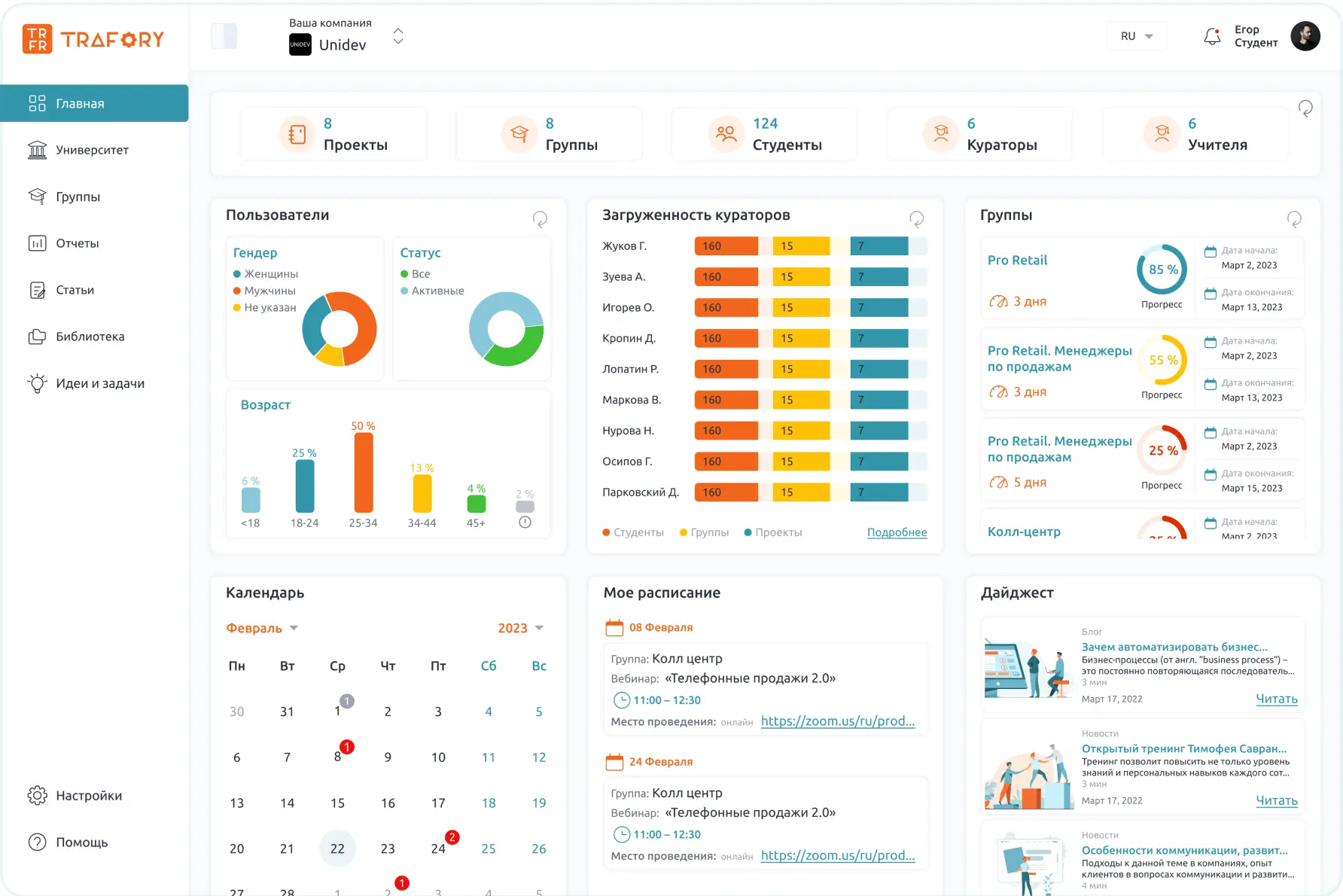Click the notification bell icon
The width and height of the screenshot is (1343, 896).
point(1212,36)
